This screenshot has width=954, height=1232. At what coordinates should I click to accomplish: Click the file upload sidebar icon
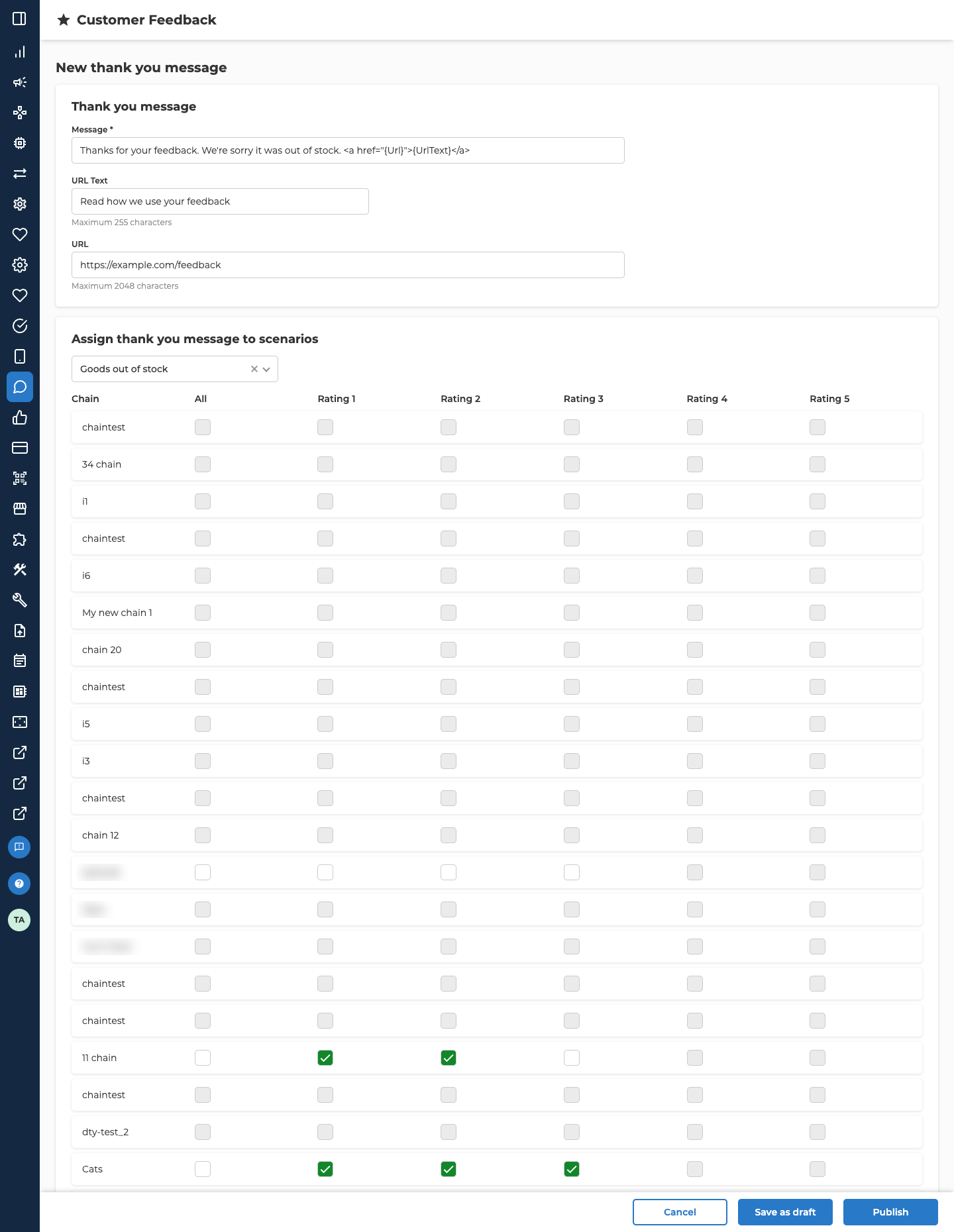click(20, 631)
